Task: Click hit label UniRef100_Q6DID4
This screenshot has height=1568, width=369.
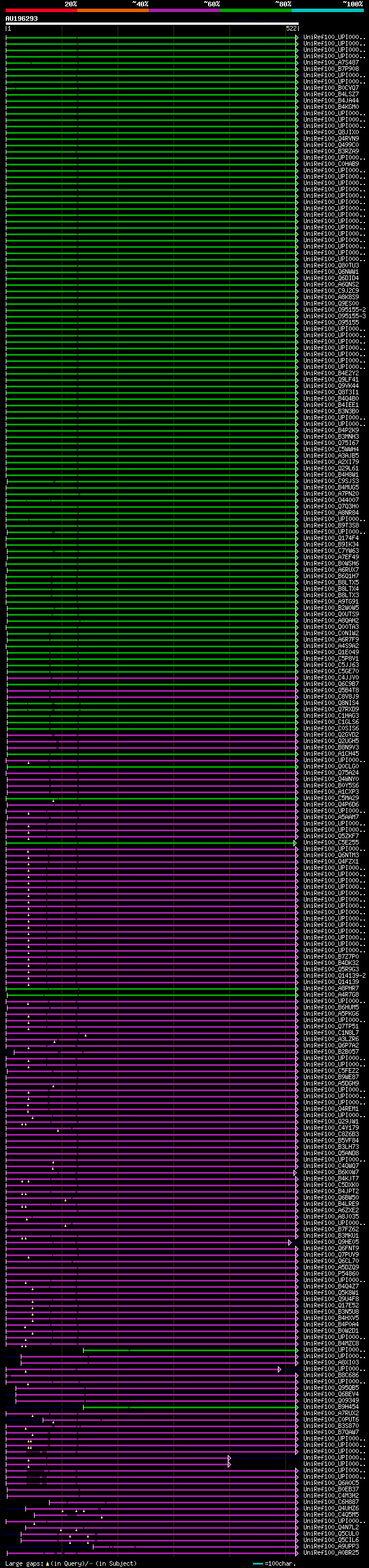Action: (x=332, y=278)
